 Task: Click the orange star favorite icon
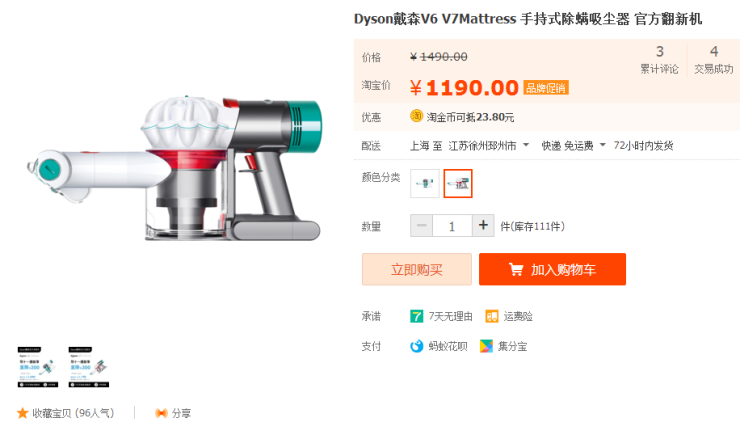(x=22, y=413)
